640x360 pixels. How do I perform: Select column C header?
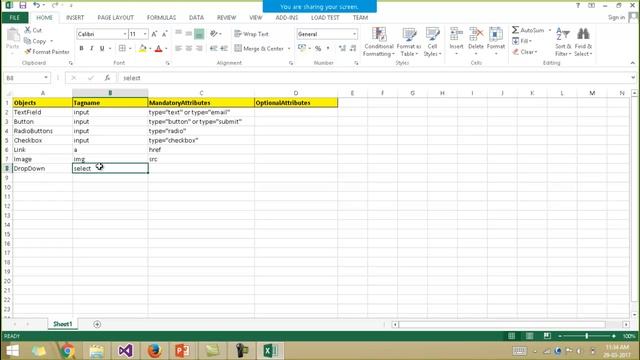(201, 93)
